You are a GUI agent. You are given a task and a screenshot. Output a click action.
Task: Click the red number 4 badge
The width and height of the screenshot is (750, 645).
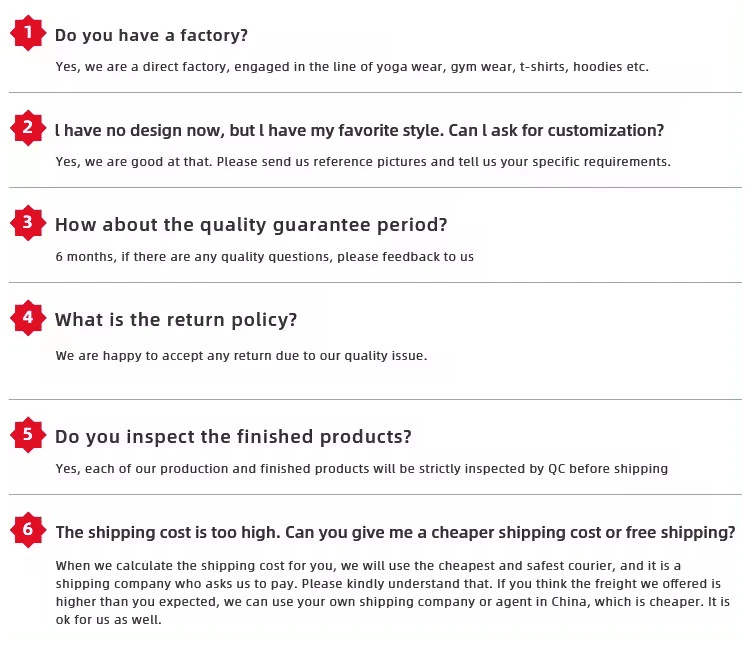pyautogui.click(x=28, y=318)
